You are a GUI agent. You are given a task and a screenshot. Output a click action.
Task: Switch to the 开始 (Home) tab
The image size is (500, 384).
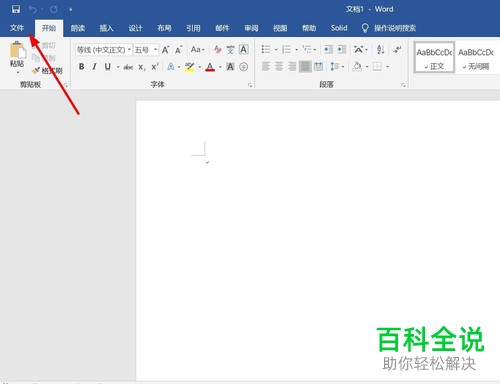[49, 28]
